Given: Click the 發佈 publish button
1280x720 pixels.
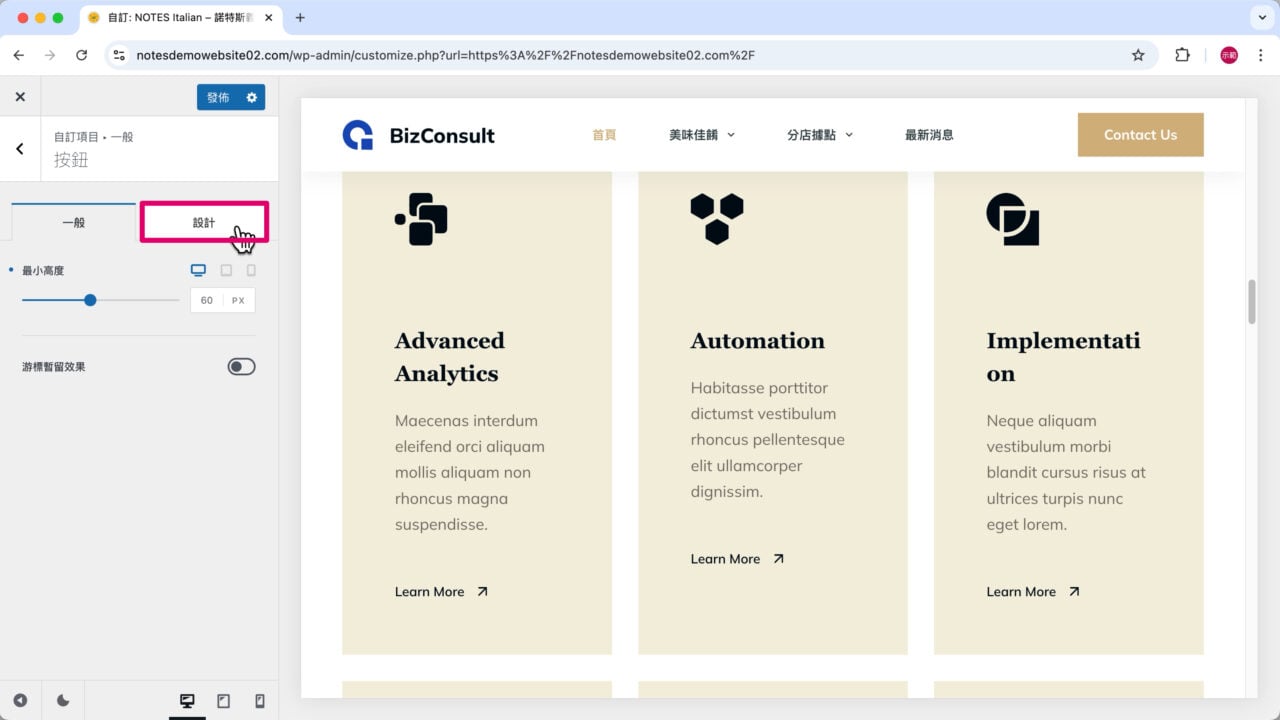Looking at the screenshot, I should tap(218, 97).
